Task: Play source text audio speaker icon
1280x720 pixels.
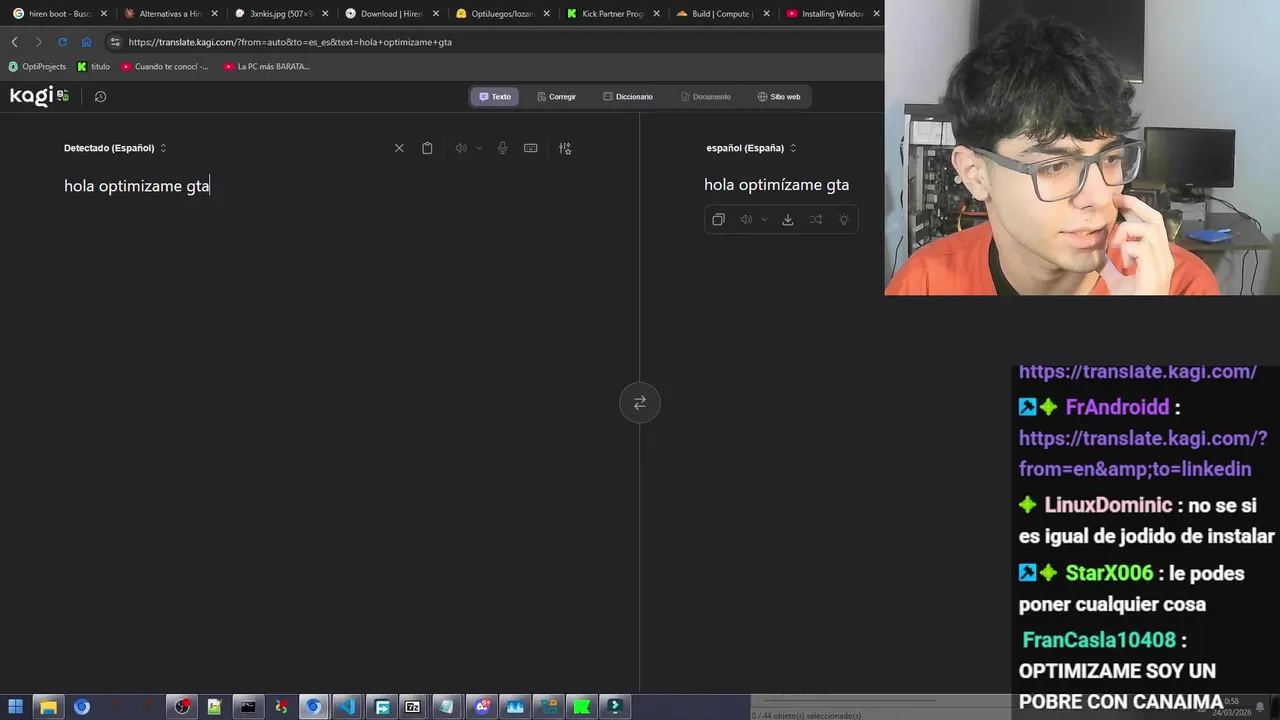Action: [461, 148]
